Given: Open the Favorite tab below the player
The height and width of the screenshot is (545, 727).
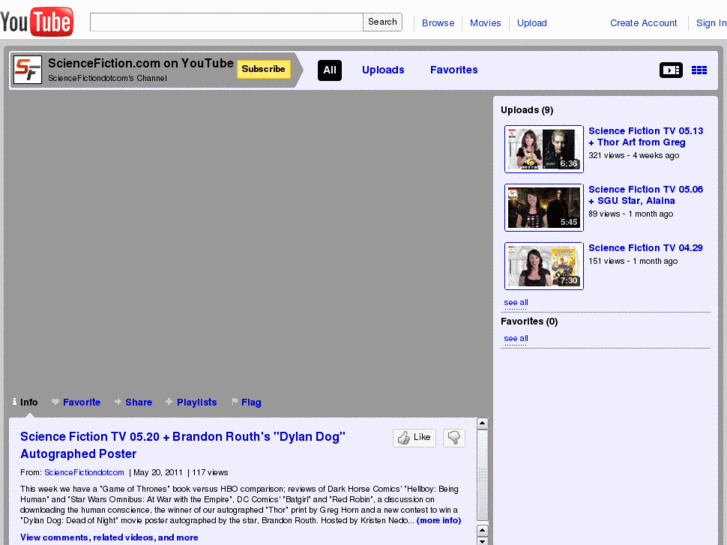Looking at the screenshot, I should (82, 402).
